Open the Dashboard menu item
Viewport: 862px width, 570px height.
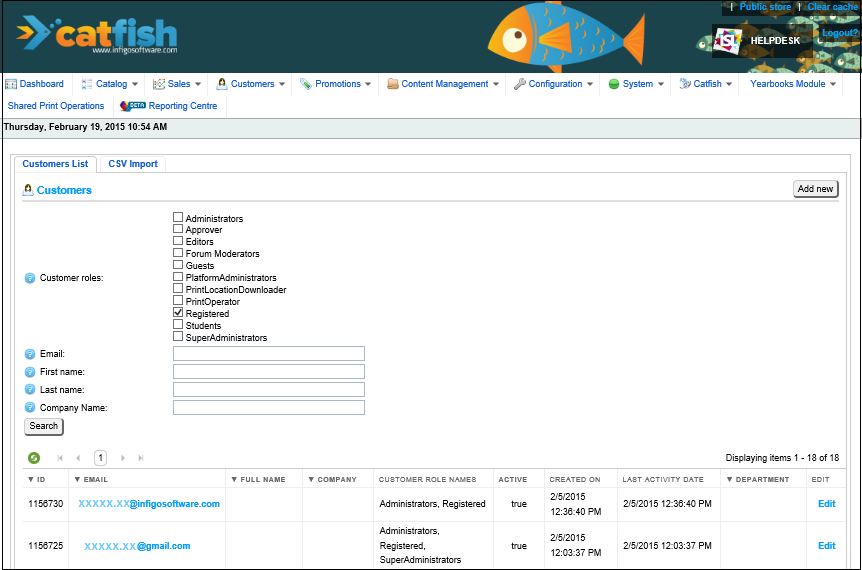pyautogui.click(x=35, y=84)
